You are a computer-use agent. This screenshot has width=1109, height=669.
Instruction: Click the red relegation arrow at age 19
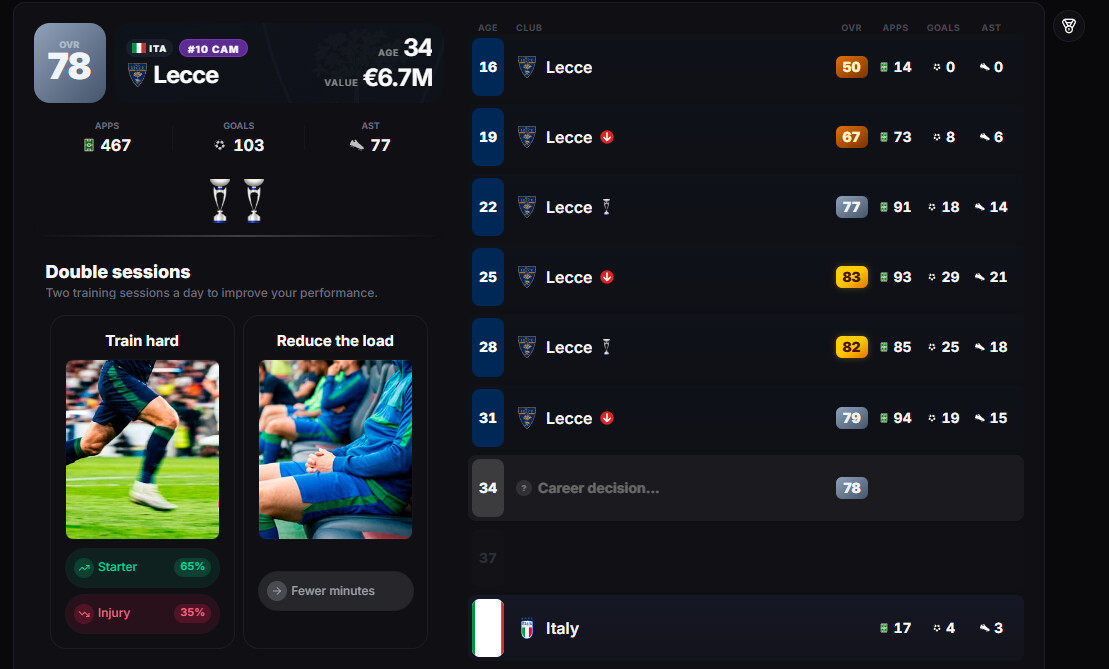(607, 136)
